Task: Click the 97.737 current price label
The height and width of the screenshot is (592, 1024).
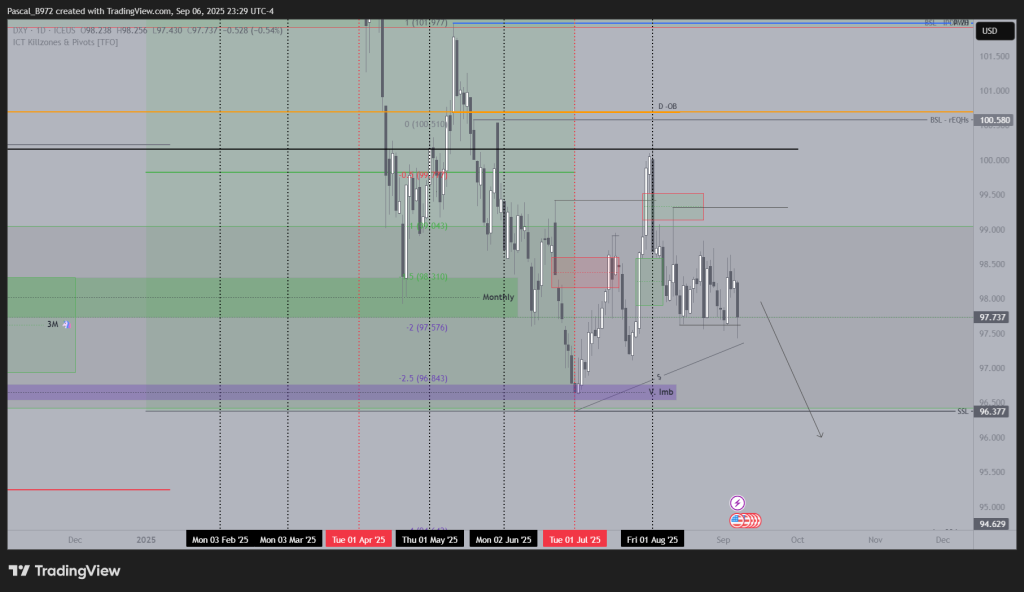Action: pyautogui.click(x=993, y=317)
